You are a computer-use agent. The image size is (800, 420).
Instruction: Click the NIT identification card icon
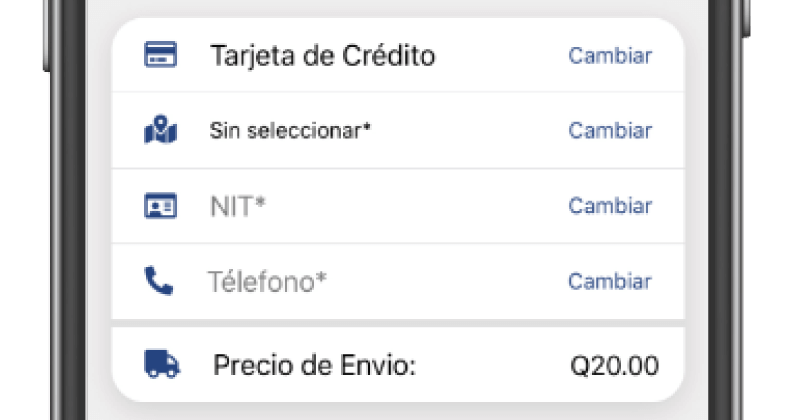pyautogui.click(x=161, y=206)
